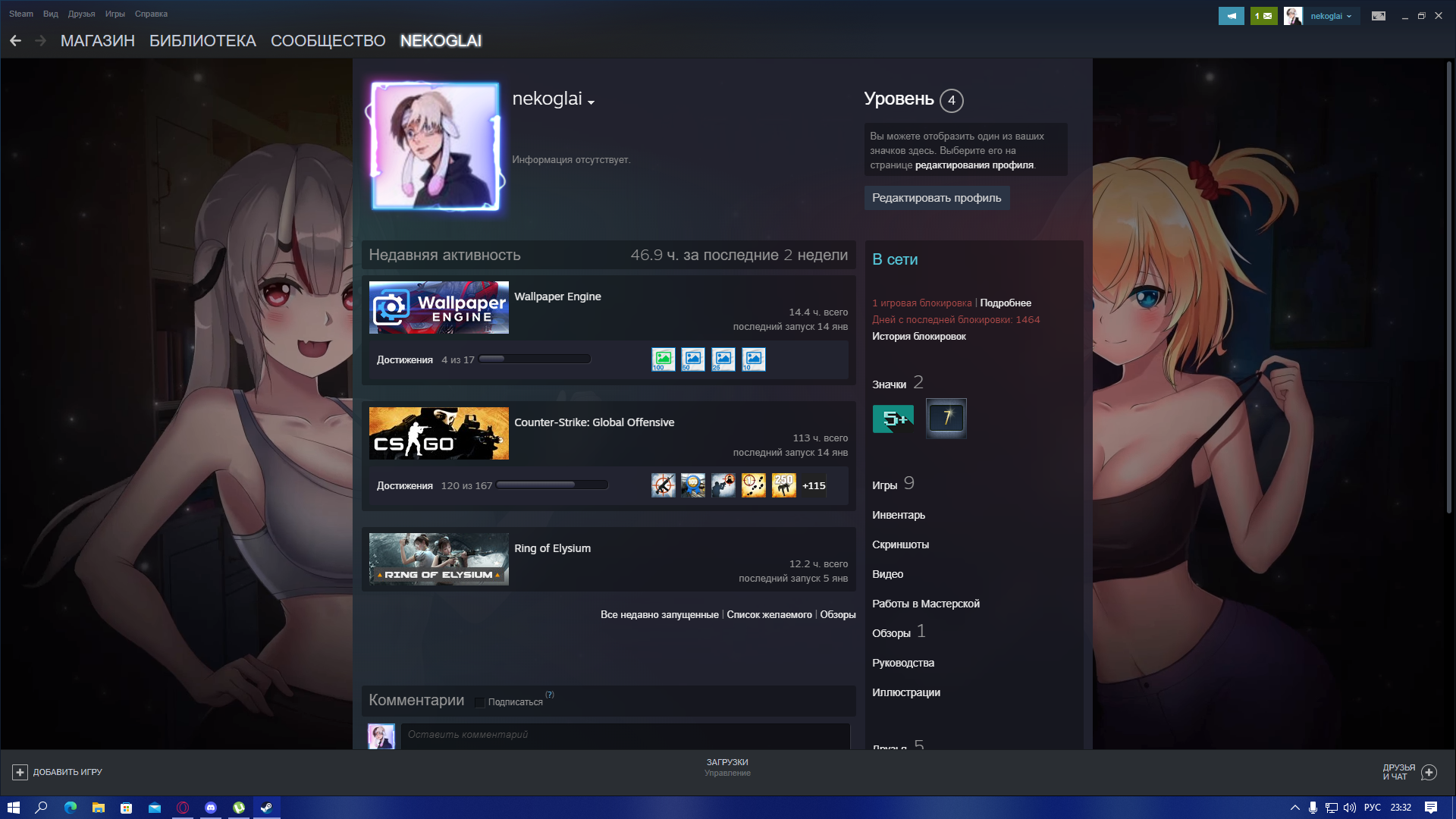Screen dimensions: 1456x819
Task: Click the years of service badge
Action: [946, 419]
